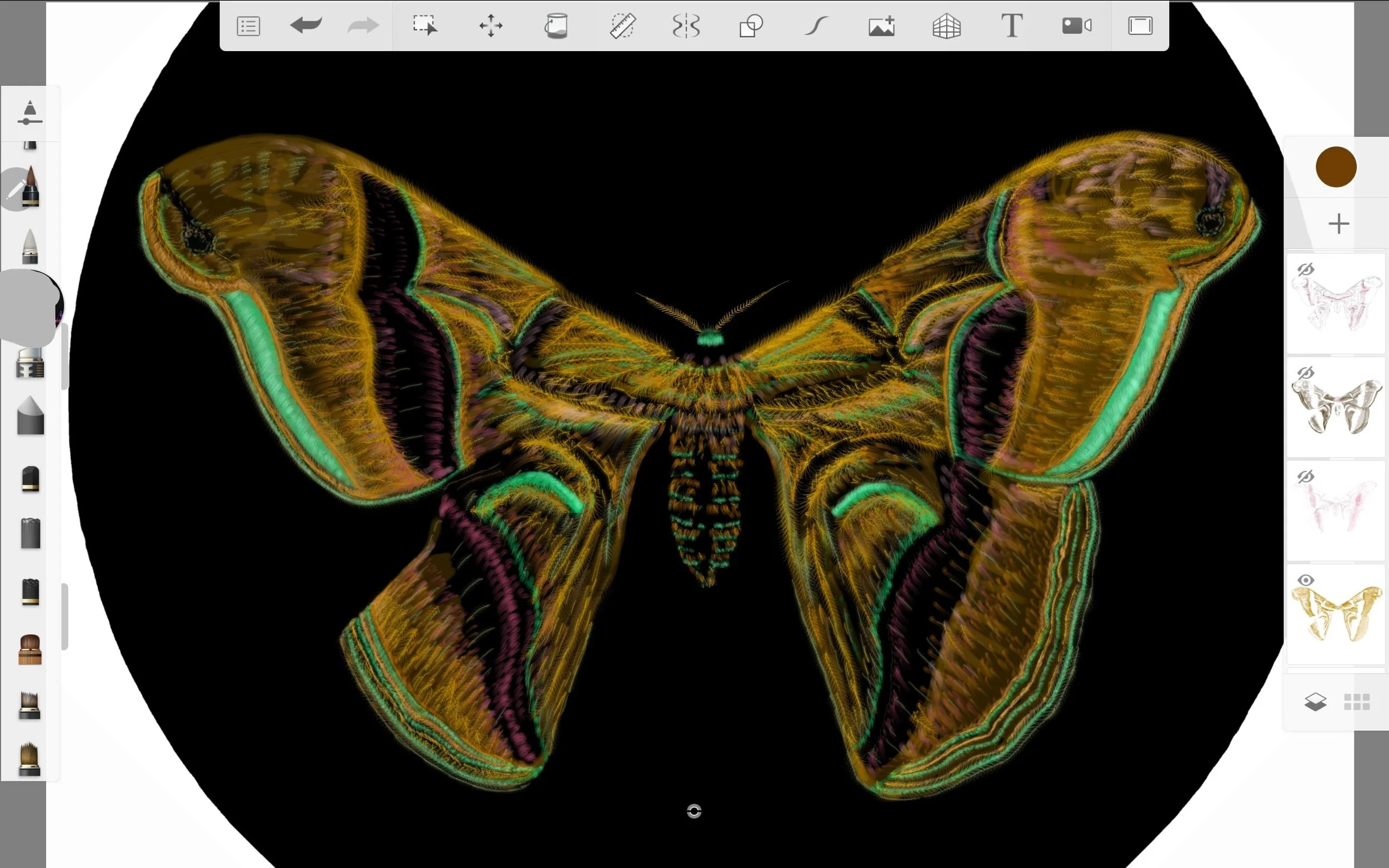1389x868 pixels.
Task: Select the pink sketch layer thumbnail
Action: [x=1336, y=303]
